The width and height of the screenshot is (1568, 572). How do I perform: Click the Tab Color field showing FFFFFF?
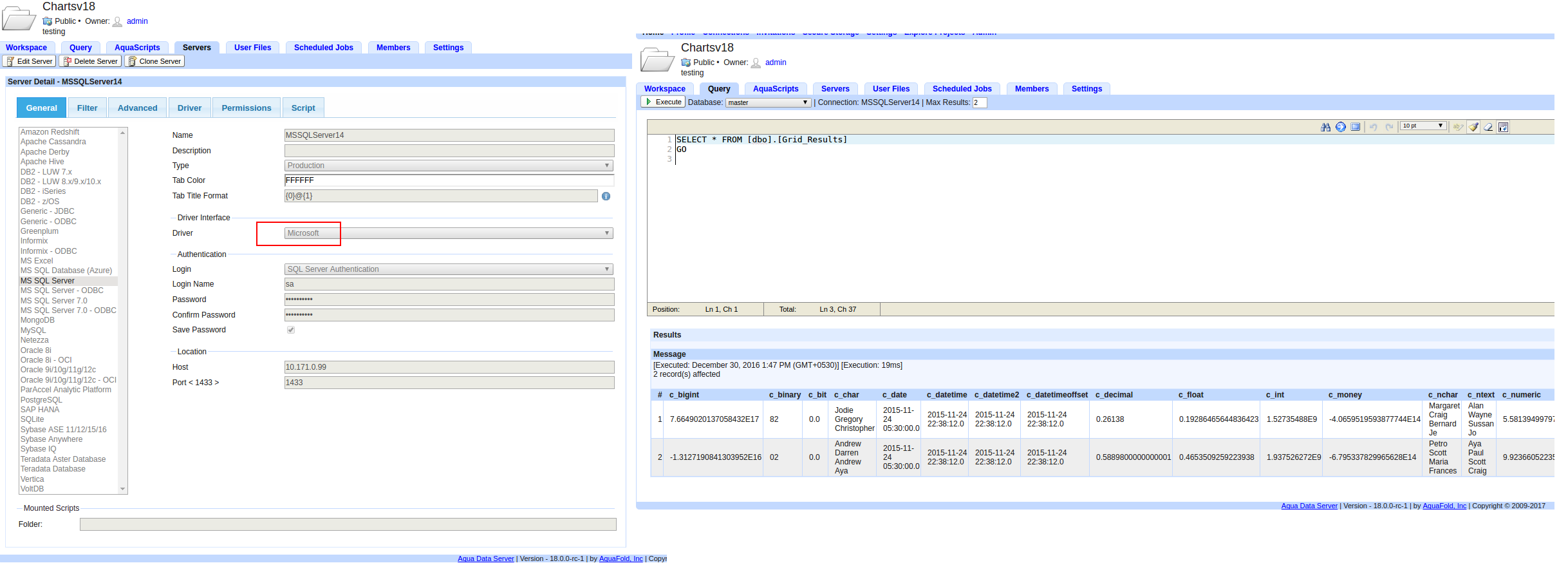[x=449, y=181]
